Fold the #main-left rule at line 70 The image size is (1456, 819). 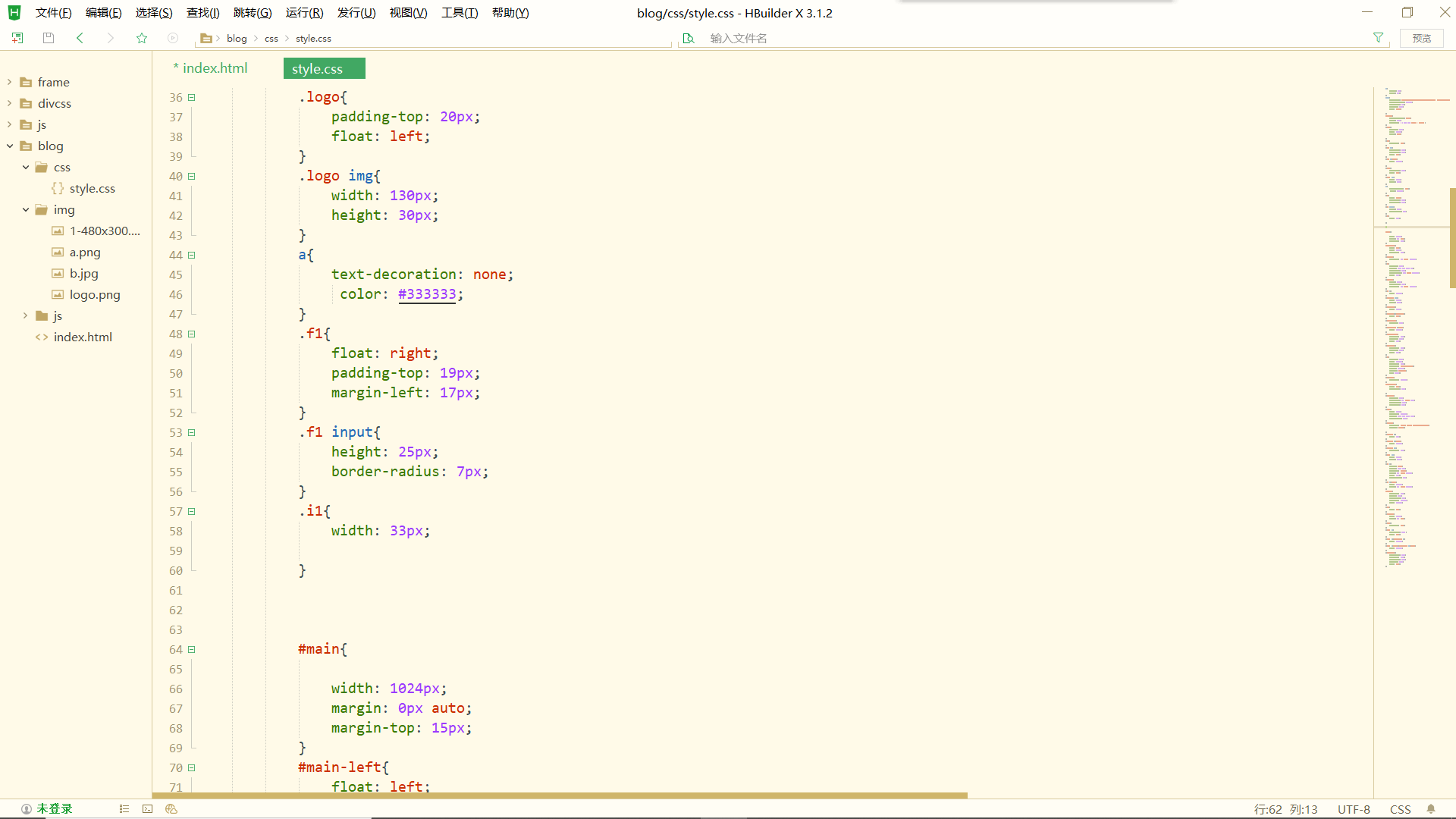(x=192, y=767)
